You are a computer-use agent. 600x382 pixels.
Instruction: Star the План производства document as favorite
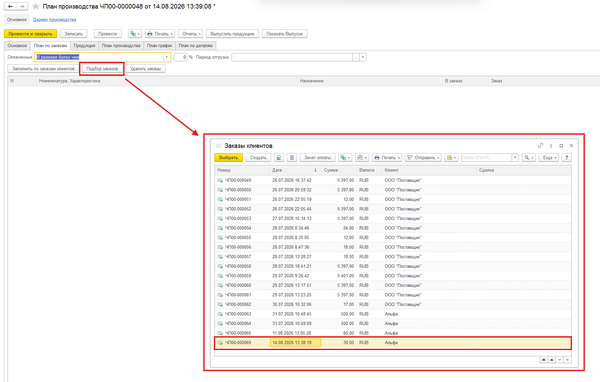tap(36, 7)
